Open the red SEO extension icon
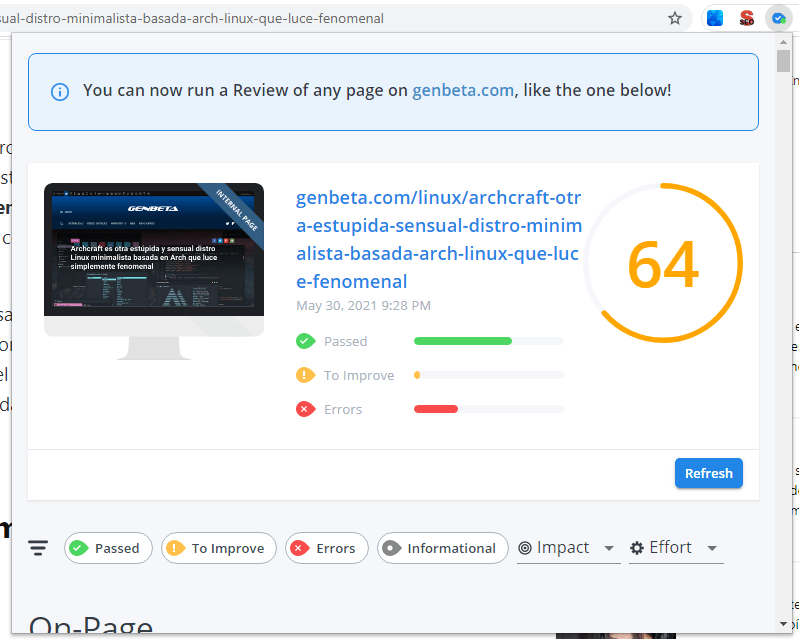This screenshot has width=799, height=639. pos(747,18)
